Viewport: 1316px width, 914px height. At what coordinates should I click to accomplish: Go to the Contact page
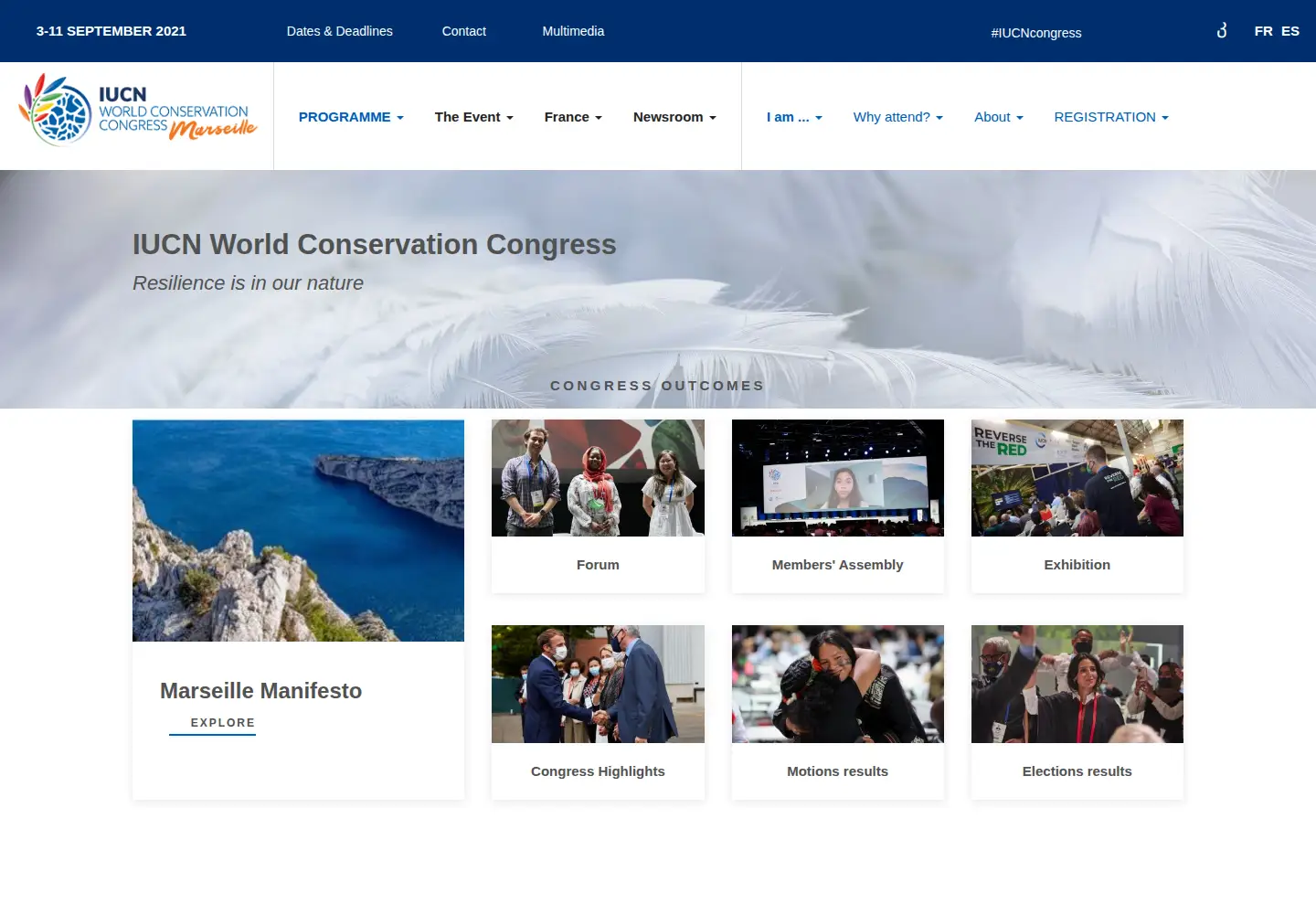click(464, 31)
